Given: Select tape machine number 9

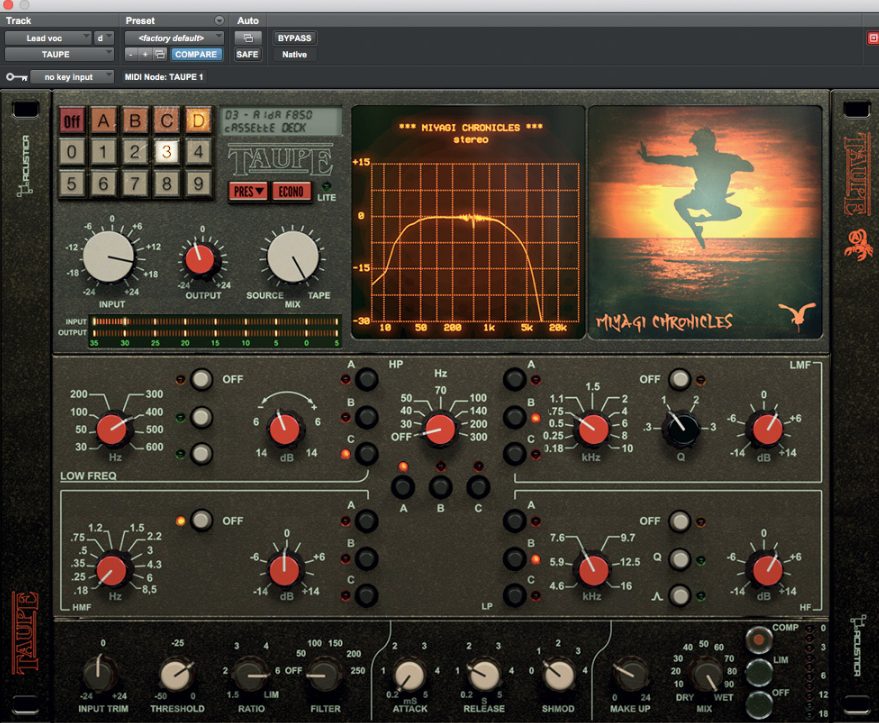Looking at the screenshot, I should (198, 183).
